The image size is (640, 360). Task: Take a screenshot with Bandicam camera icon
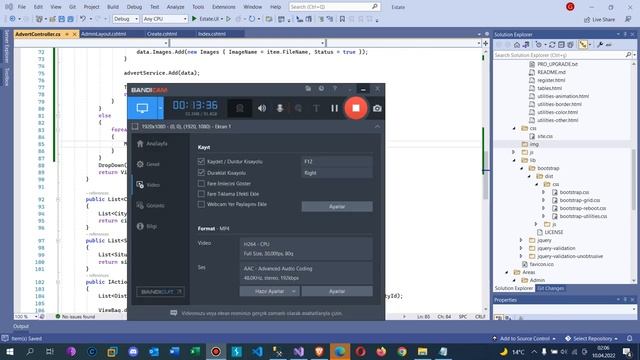coord(377,108)
